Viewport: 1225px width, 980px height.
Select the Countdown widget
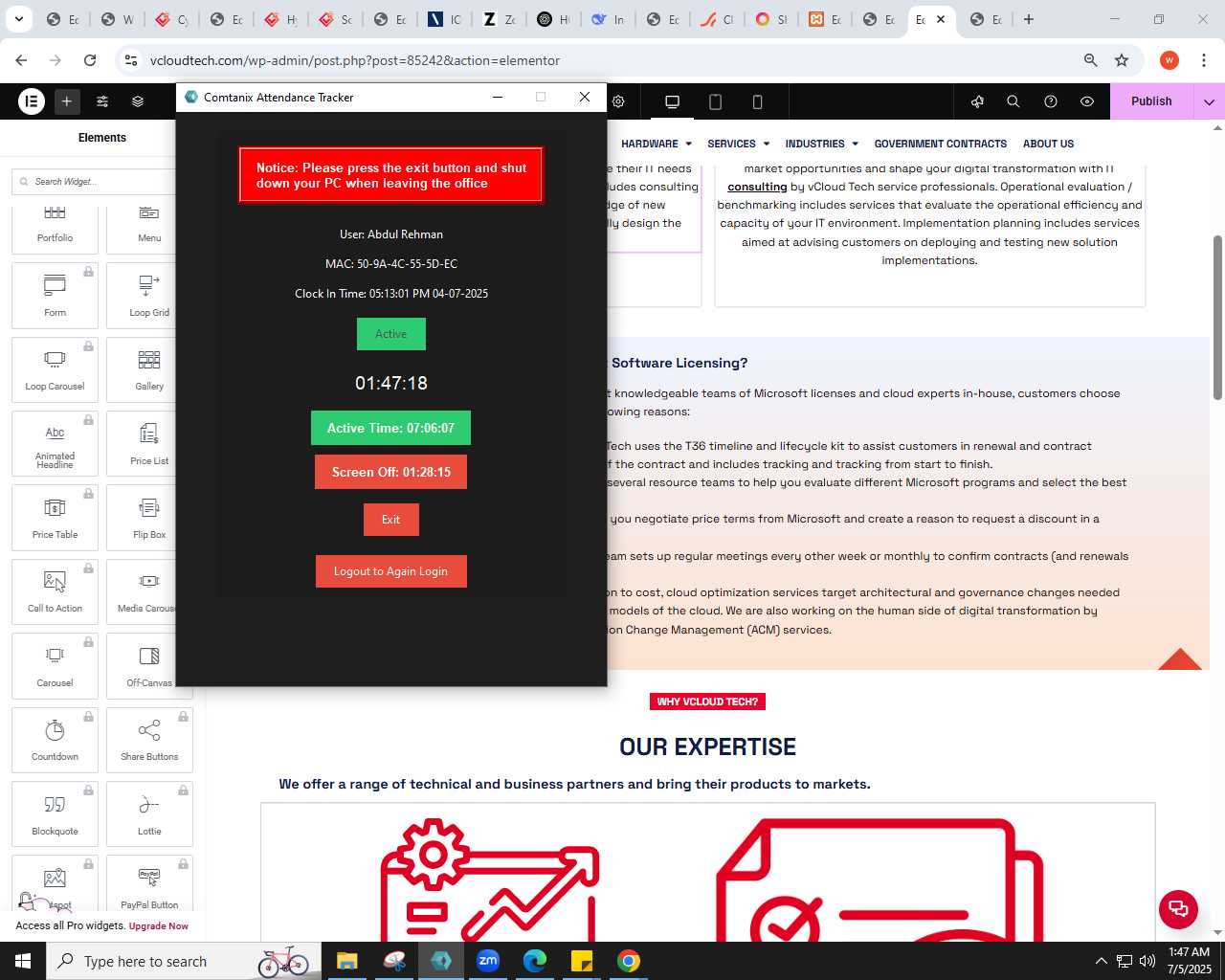(x=55, y=740)
